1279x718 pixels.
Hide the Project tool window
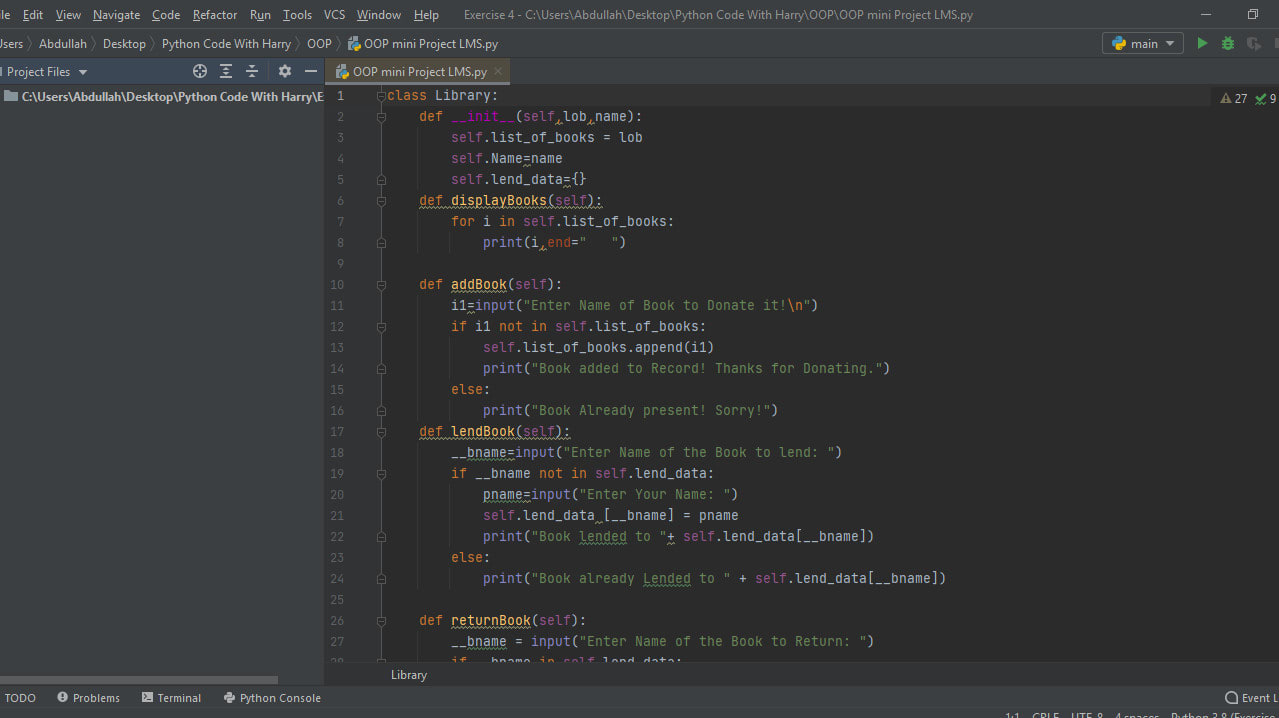311,71
